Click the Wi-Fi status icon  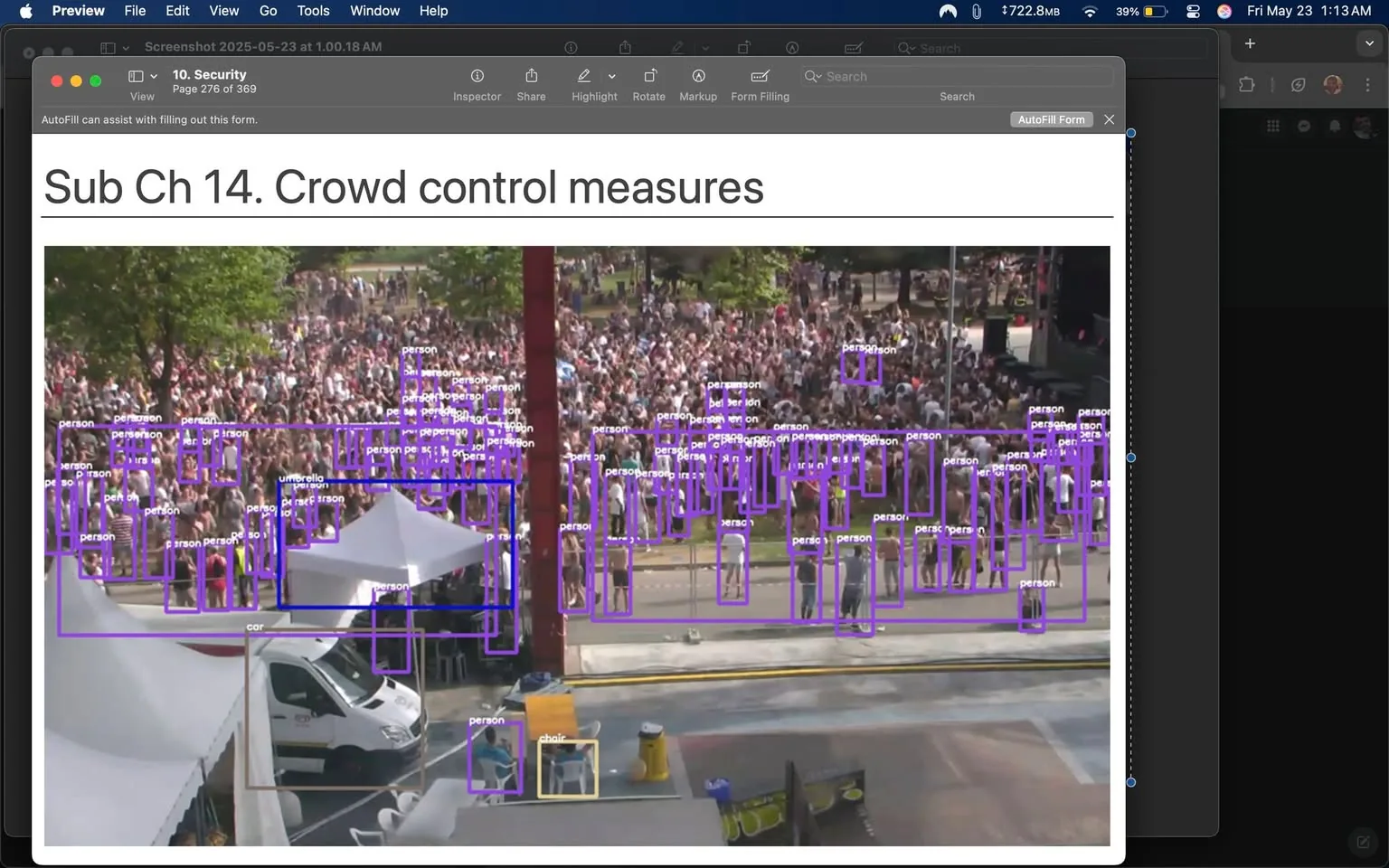[1089, 11]
